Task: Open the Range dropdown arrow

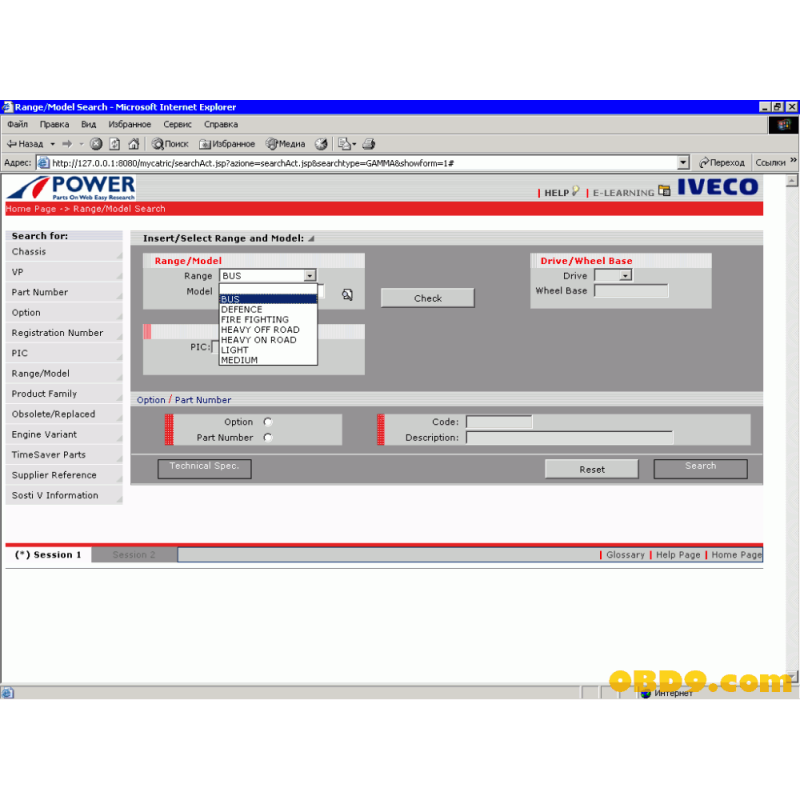Action: [x=310, y=276]
